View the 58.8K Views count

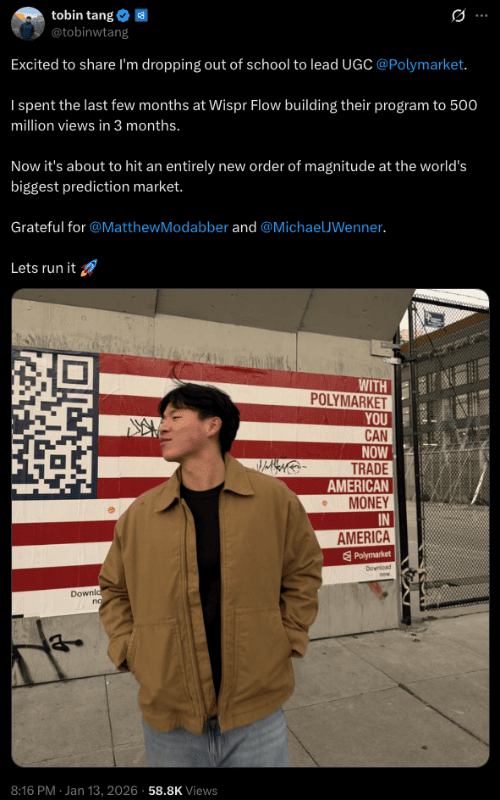tap(183, 790)
